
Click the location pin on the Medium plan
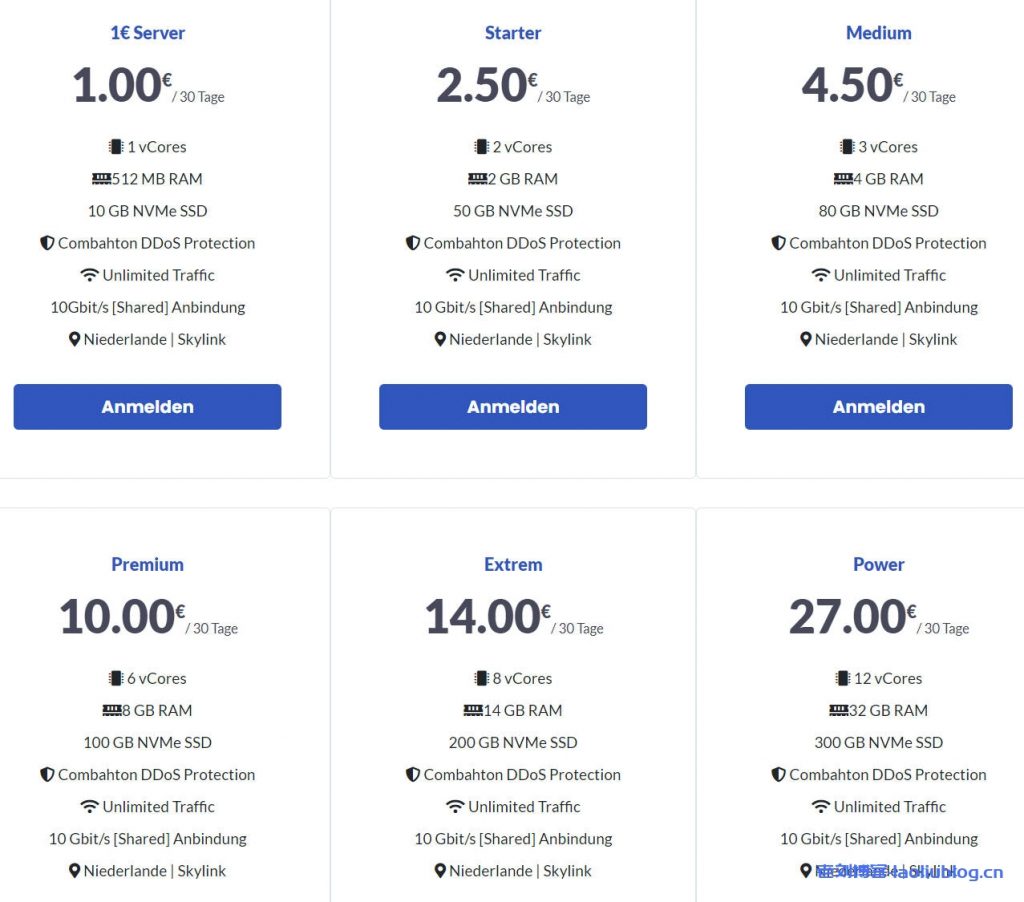(806, 339)
